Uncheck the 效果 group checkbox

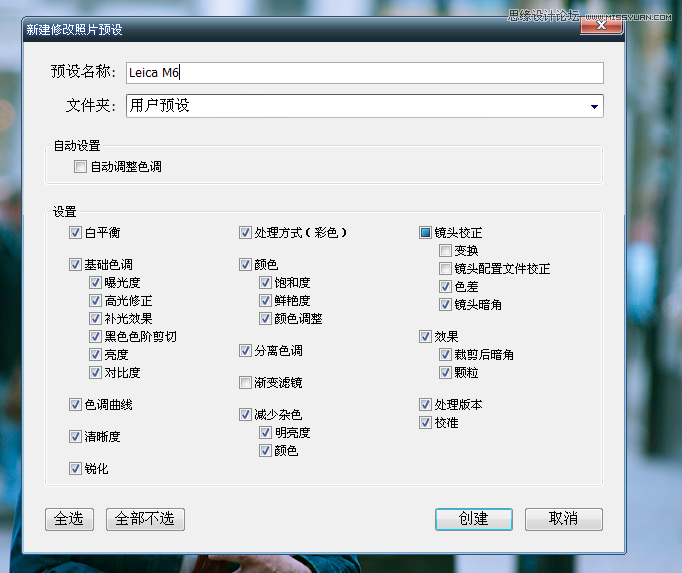(425, 336)
